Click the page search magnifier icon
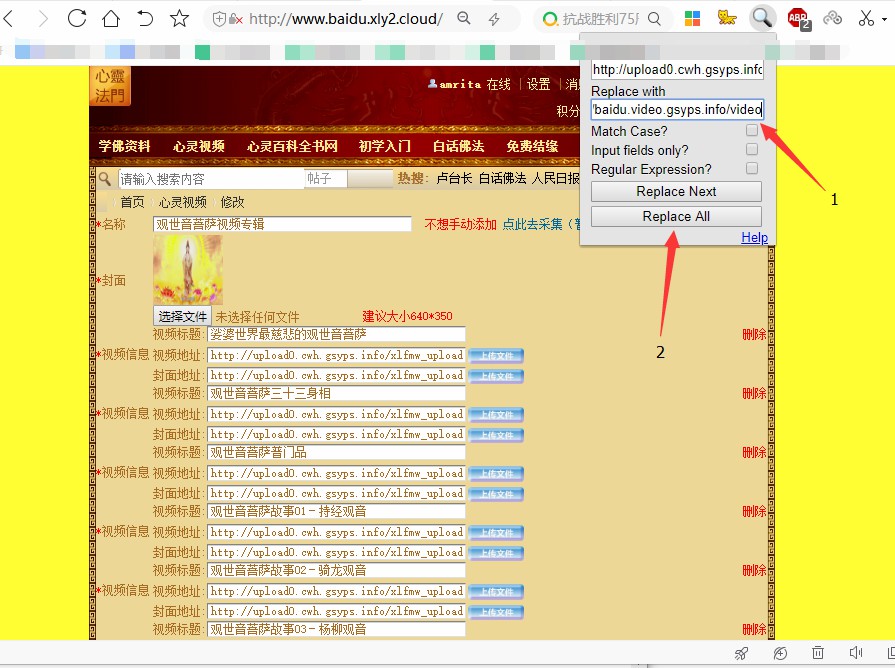 click(104, 179)
